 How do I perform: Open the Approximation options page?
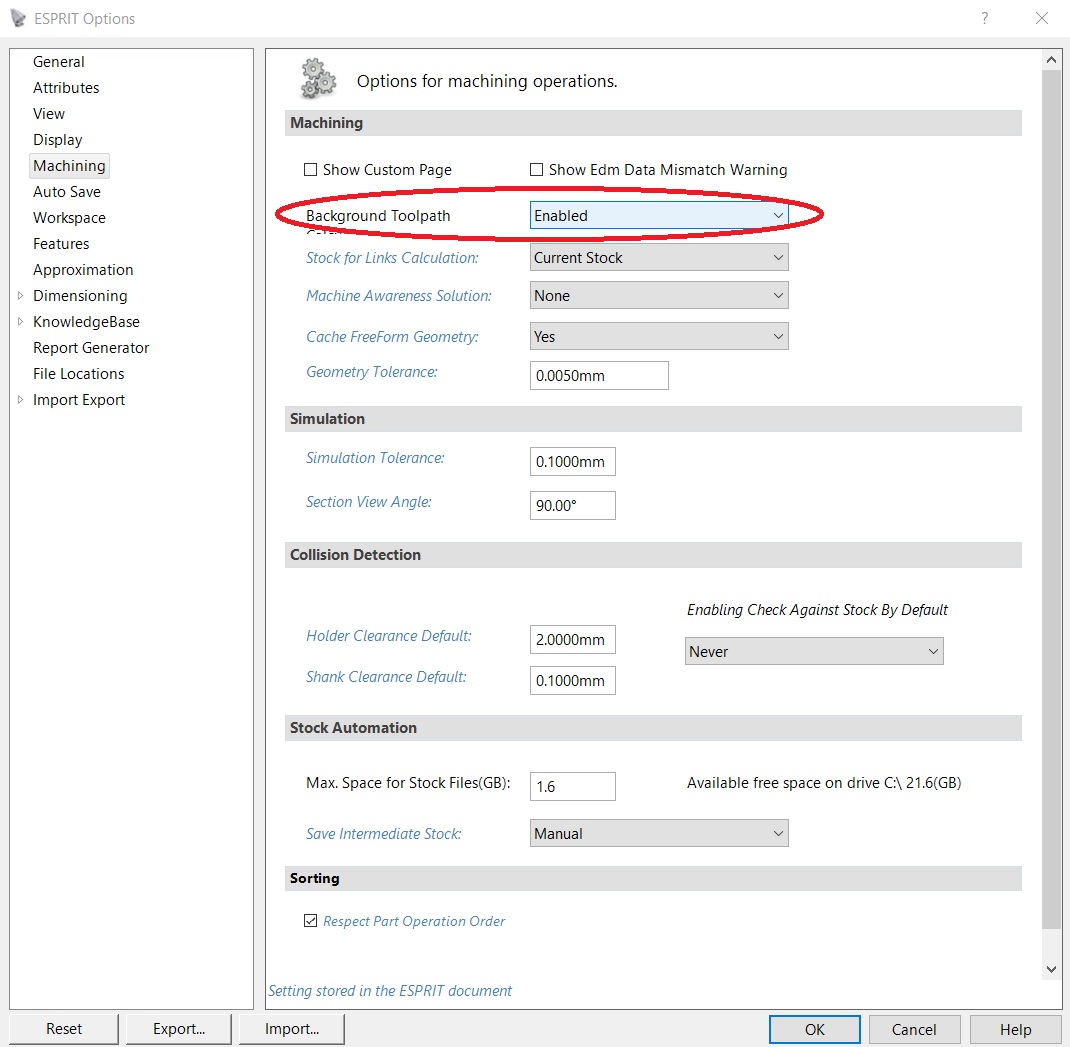point(83,270)
